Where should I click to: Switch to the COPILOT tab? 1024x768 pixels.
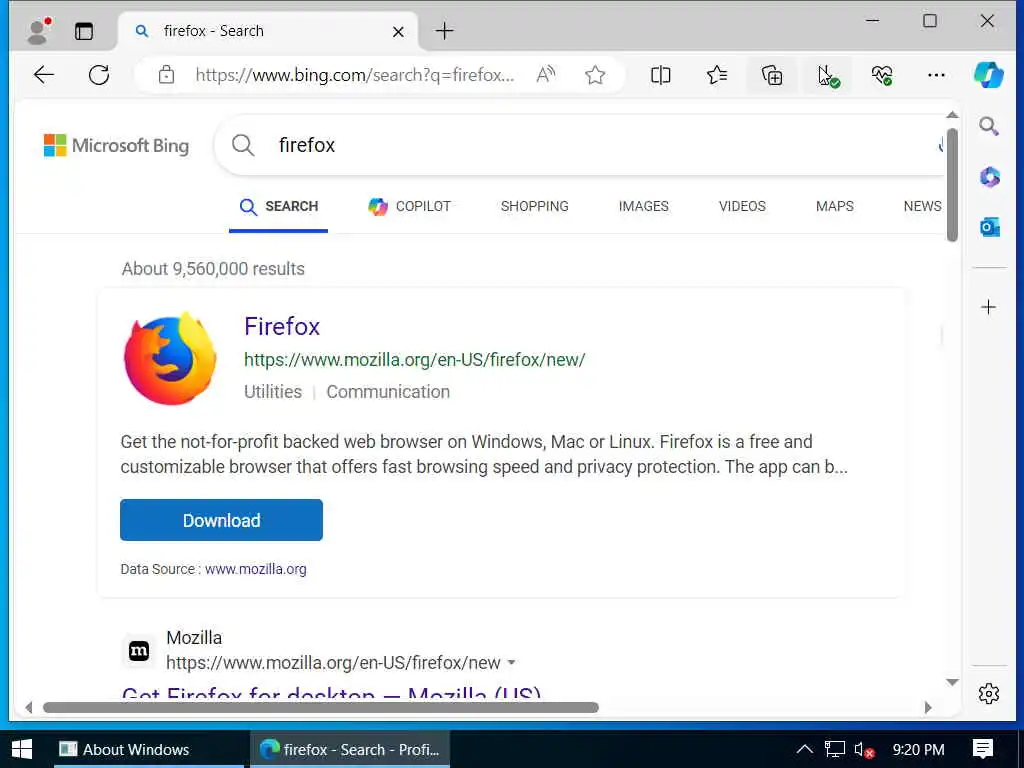tap(409, 206)
